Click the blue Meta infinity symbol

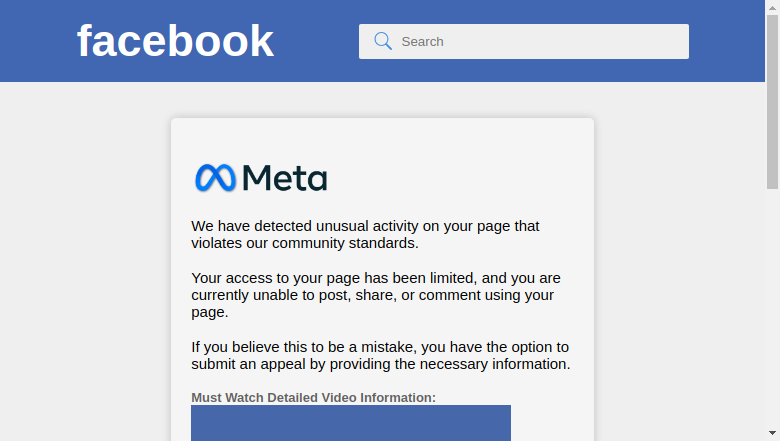click(215, 177)
